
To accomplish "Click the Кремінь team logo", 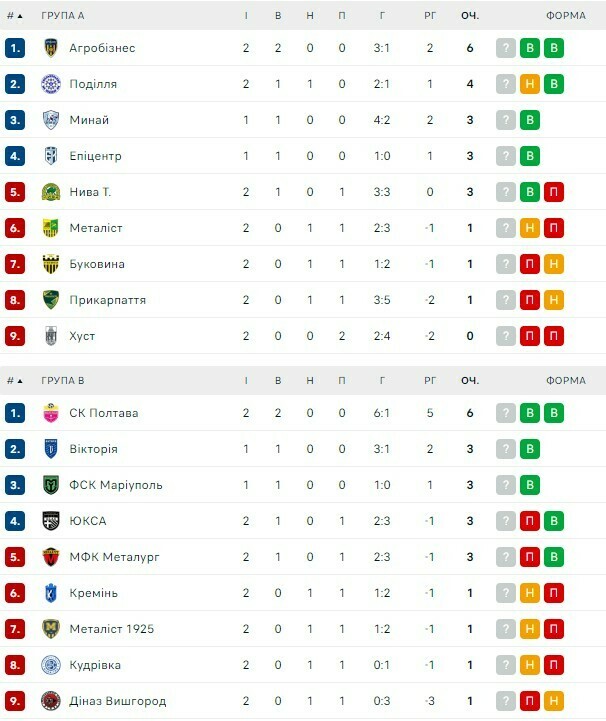I will 51,593.
